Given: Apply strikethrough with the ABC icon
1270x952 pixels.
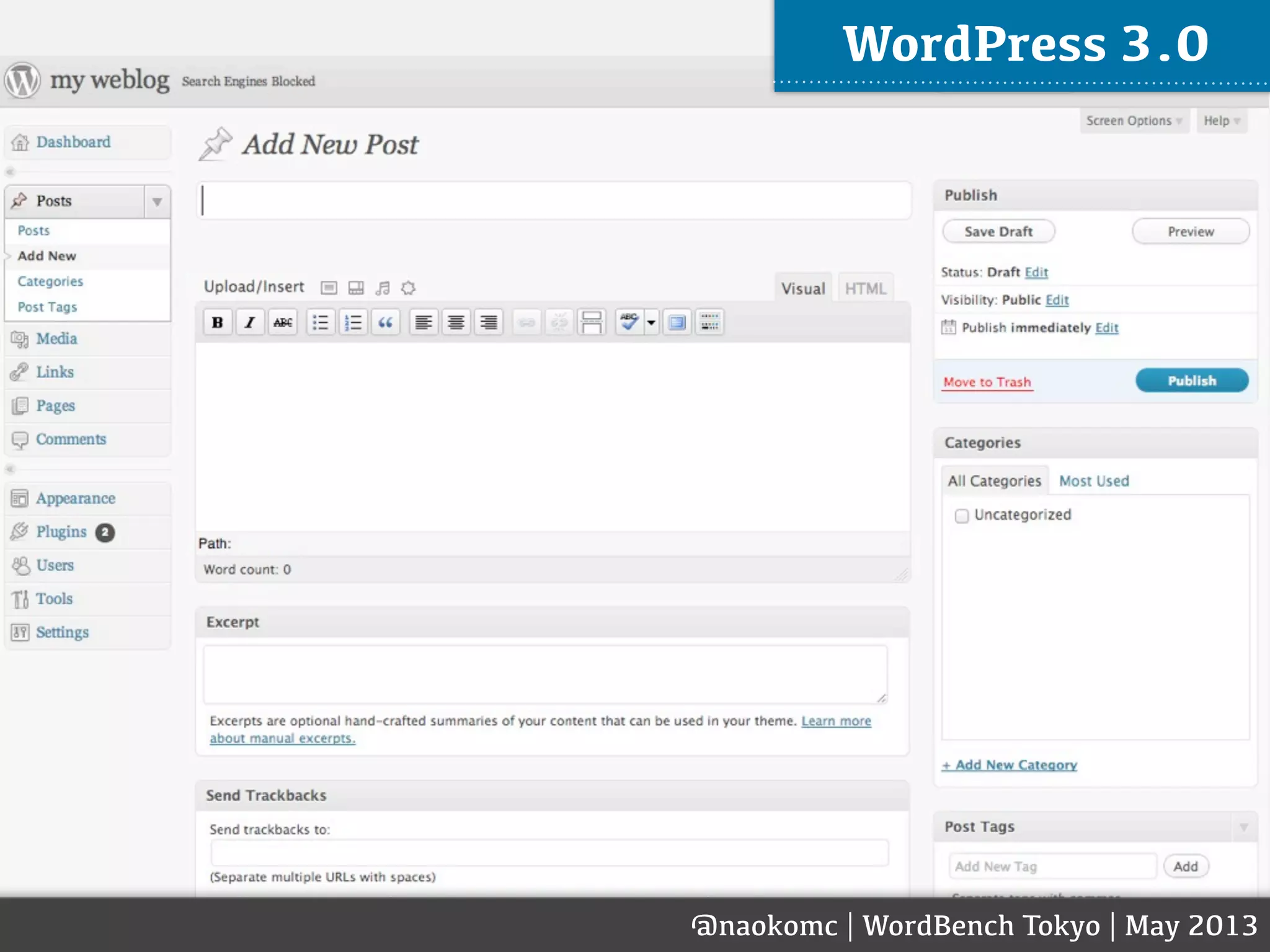Looking at the screenshot, I should coord(283,322).
